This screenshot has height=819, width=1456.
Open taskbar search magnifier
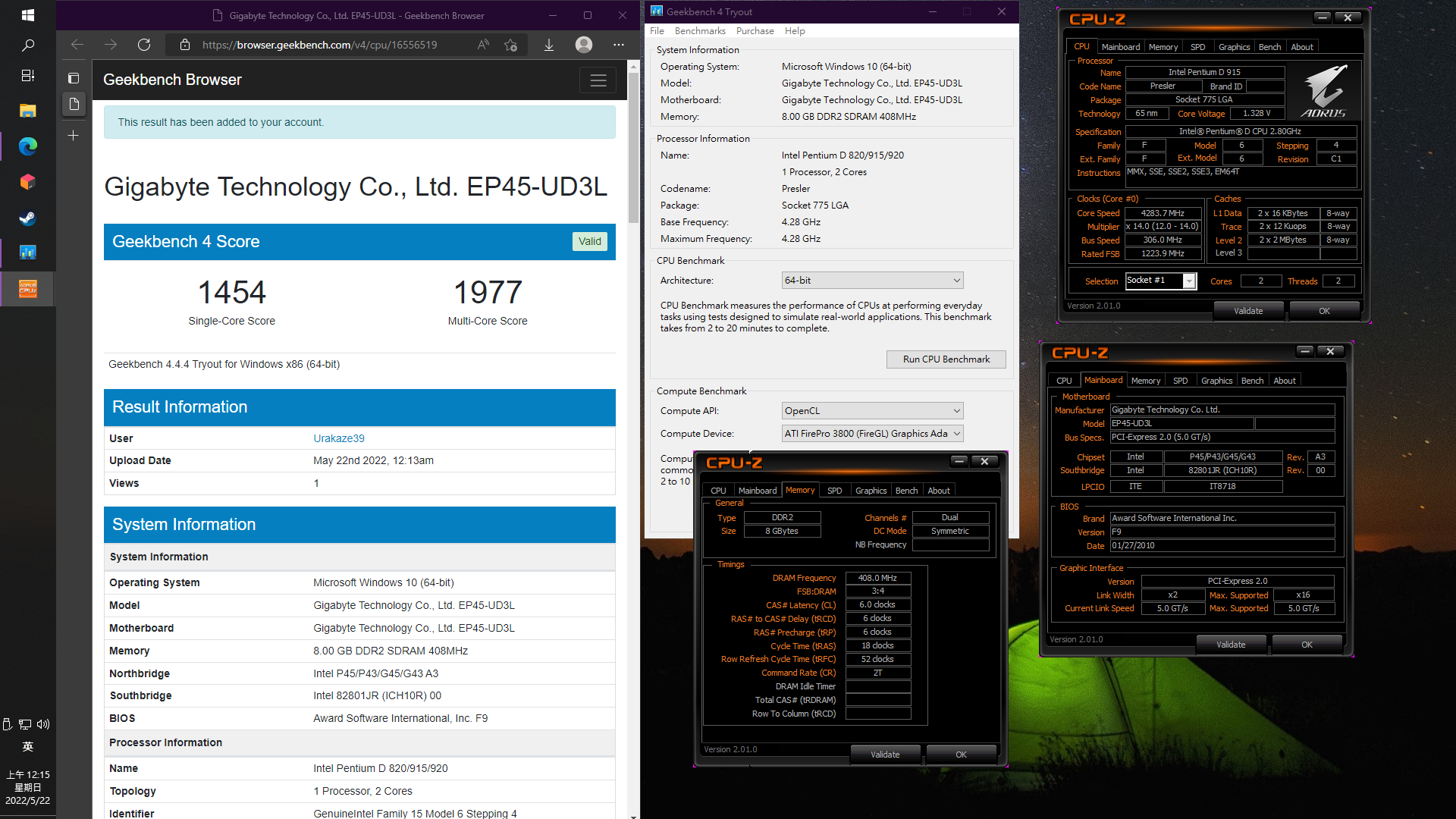[x=27, y=45]
